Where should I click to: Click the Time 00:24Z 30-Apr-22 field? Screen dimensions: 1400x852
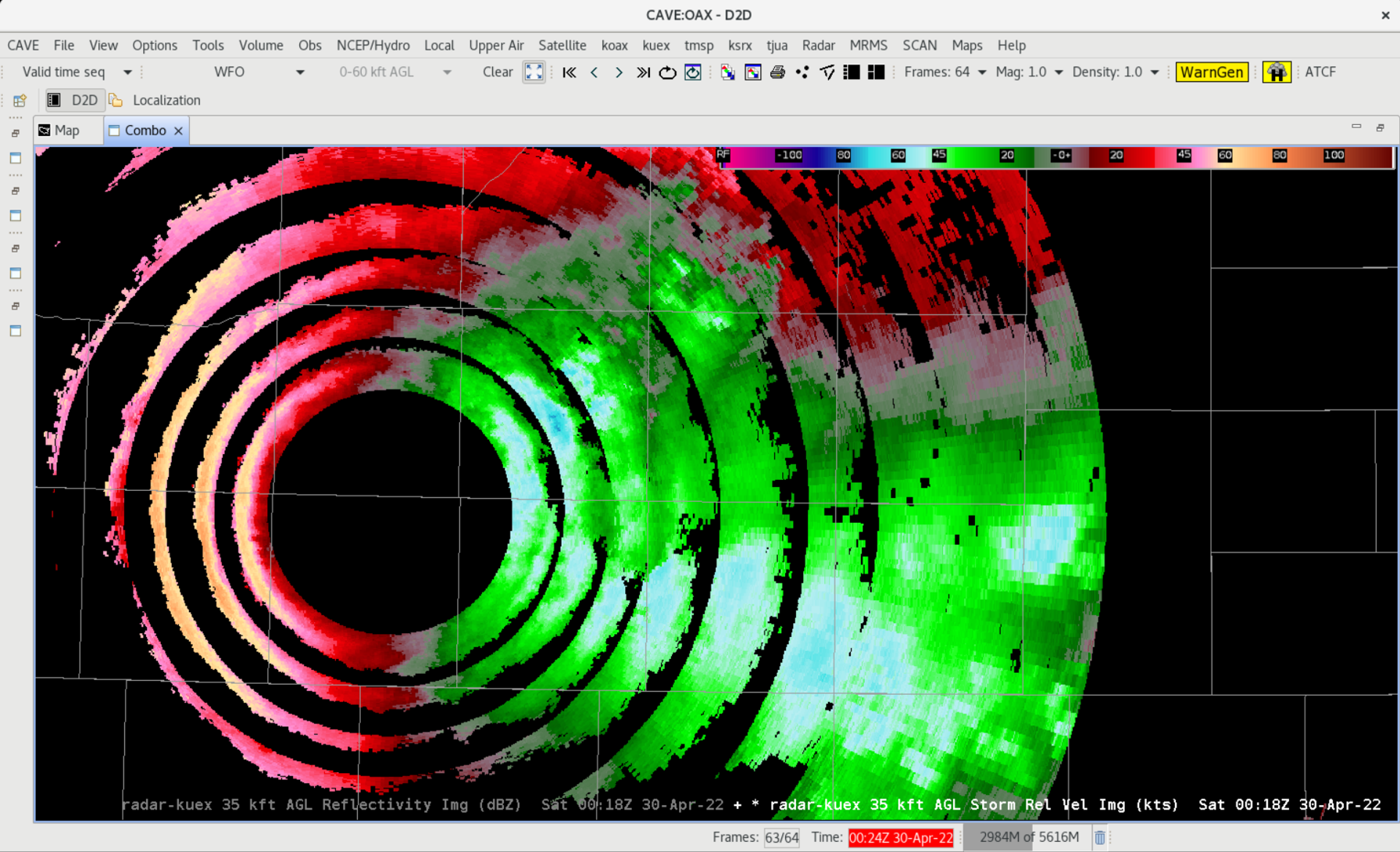[901, 837]
